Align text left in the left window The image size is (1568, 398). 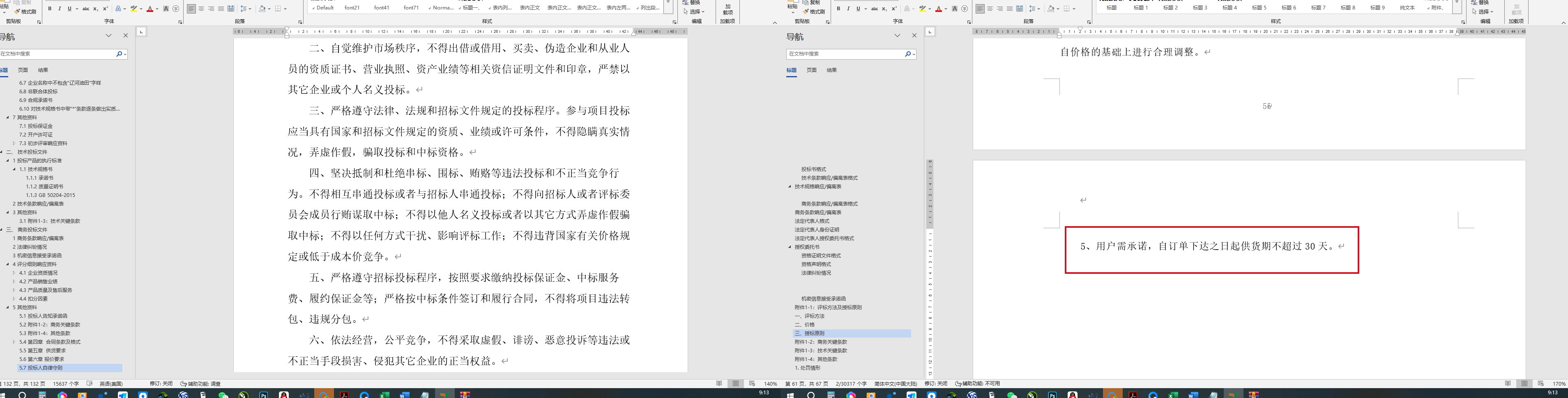click(x=191, y=9)
